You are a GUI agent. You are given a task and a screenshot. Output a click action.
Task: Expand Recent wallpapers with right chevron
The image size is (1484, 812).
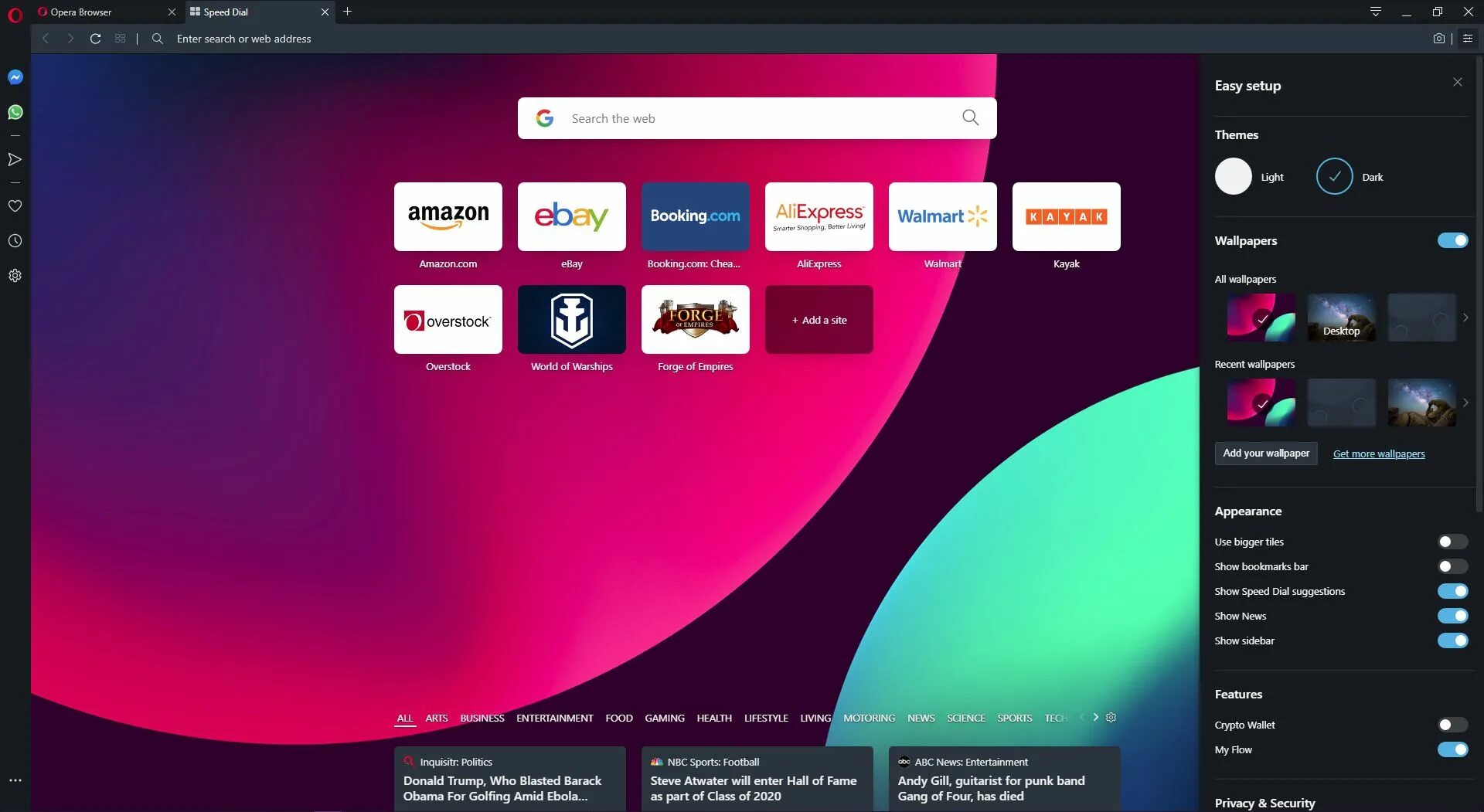pos(1465,403)
